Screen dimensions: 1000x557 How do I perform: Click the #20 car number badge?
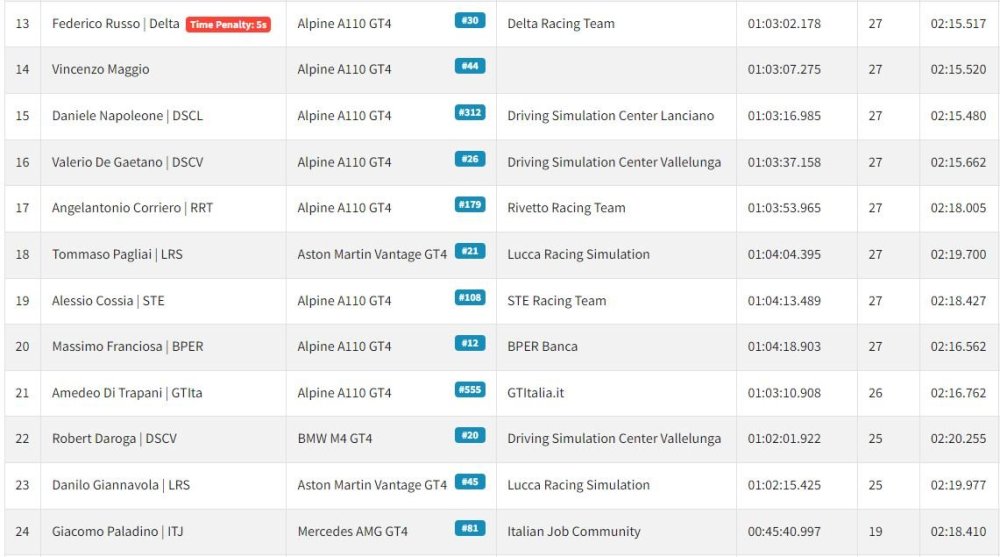470,435
